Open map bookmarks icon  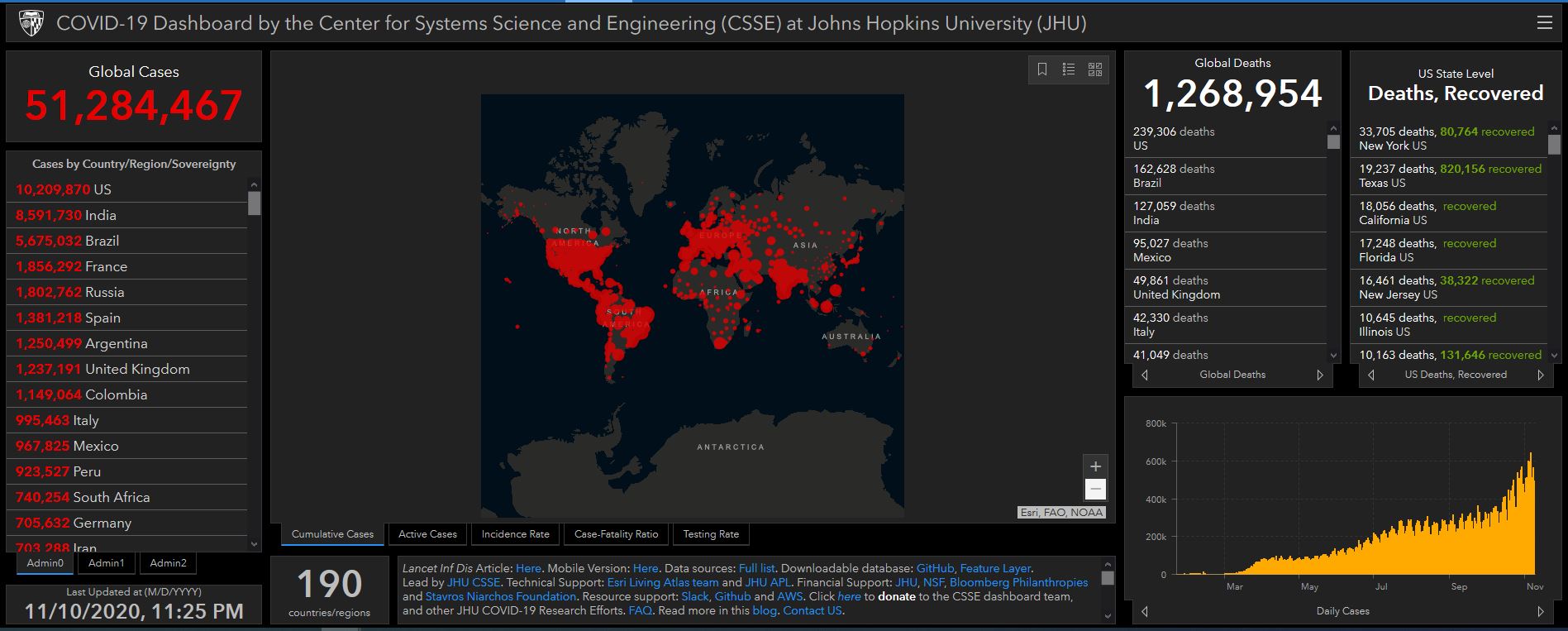click(1042, 69)
